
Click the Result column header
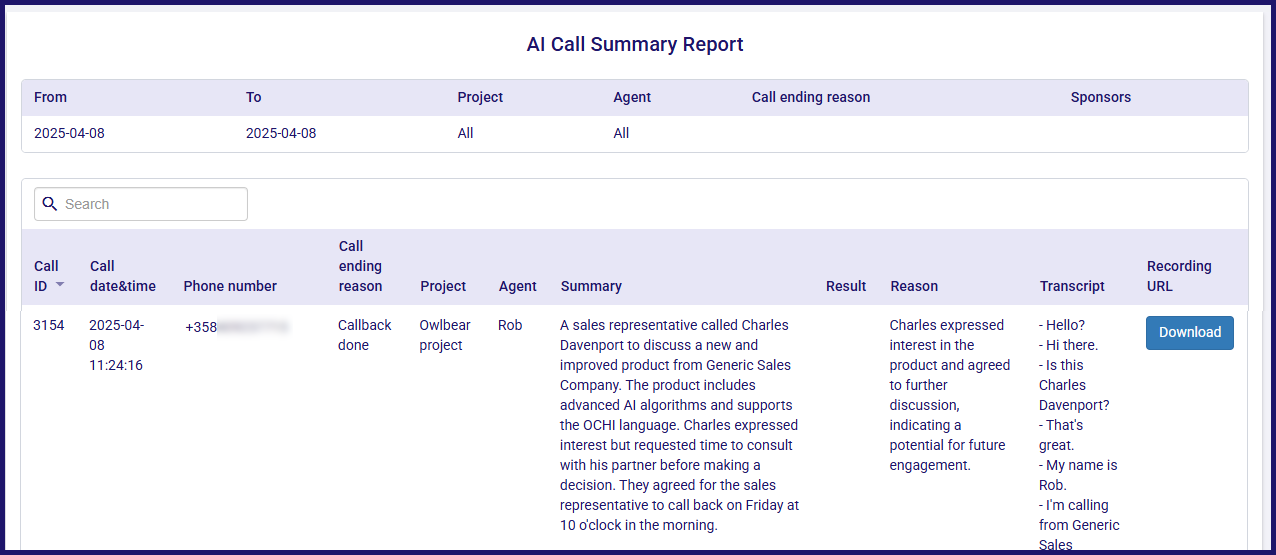point(846,286)
